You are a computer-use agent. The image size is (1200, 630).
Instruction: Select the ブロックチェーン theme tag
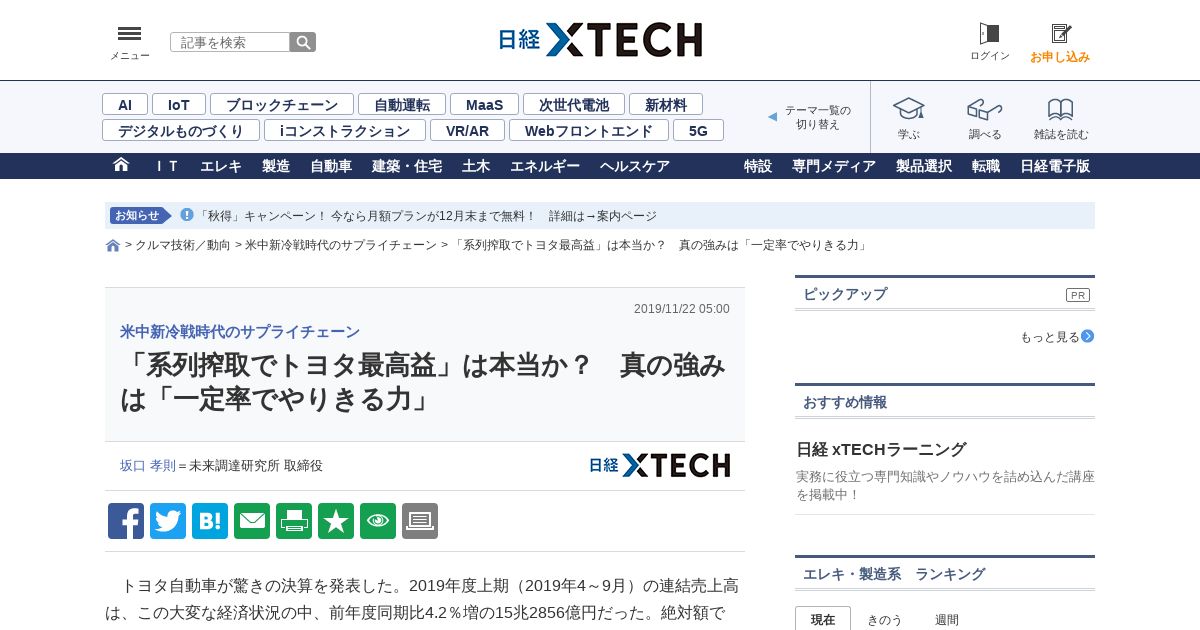282,104
